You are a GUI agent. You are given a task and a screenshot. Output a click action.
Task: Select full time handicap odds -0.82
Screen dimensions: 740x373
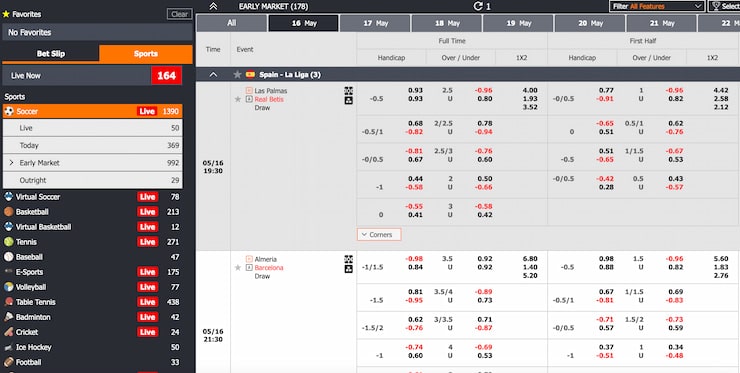click(x=414, y=132)
